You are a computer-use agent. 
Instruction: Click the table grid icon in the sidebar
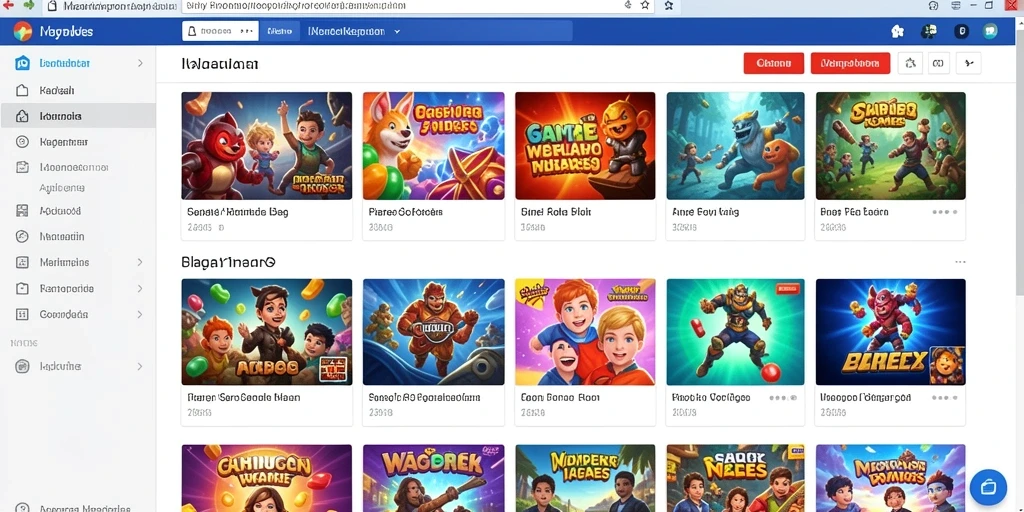tap(22, 314)
